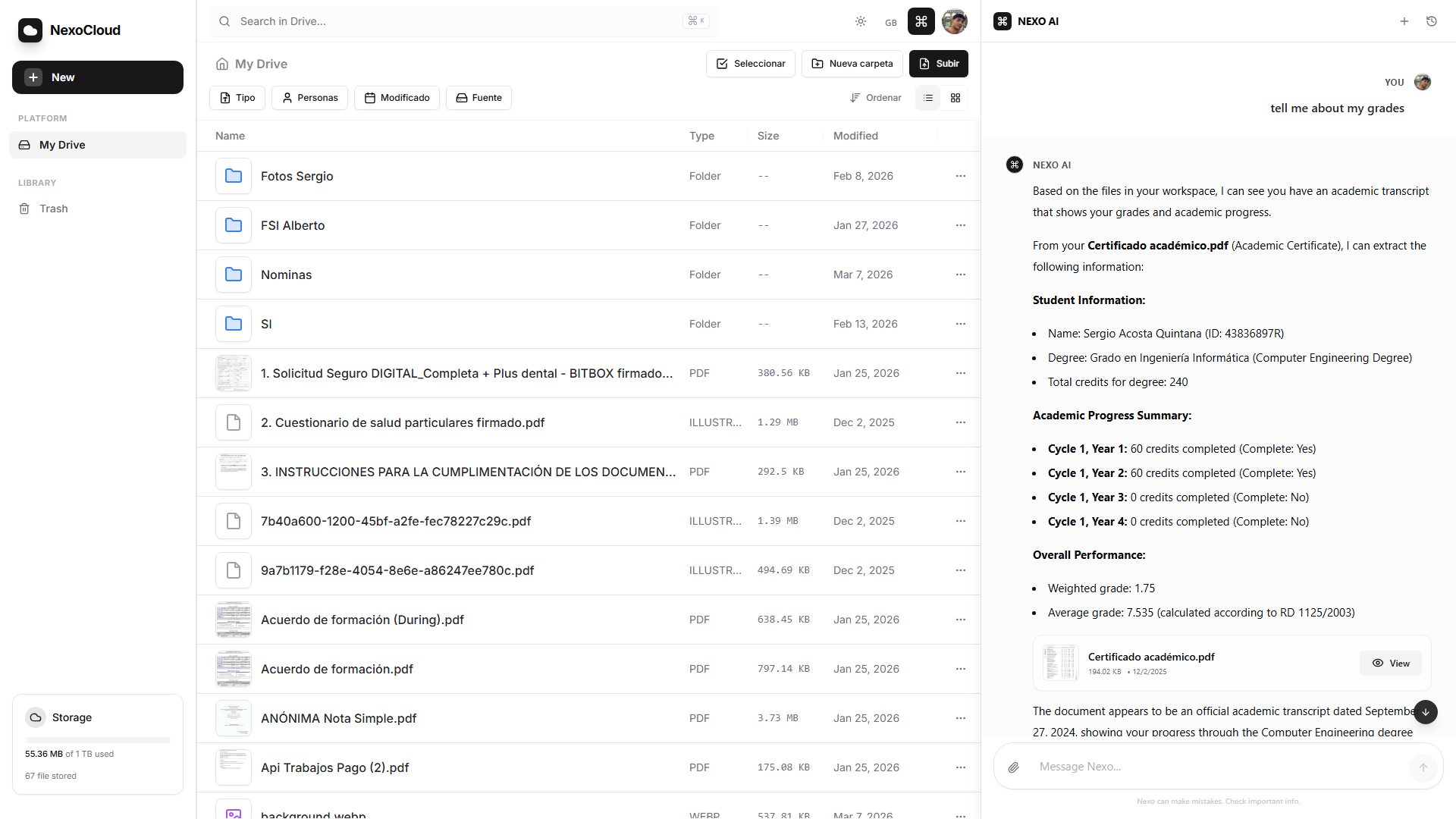Screen dimensions: 1456x819
Task: Open the Ordenar sorting options
Action: [x=876, y=98]
